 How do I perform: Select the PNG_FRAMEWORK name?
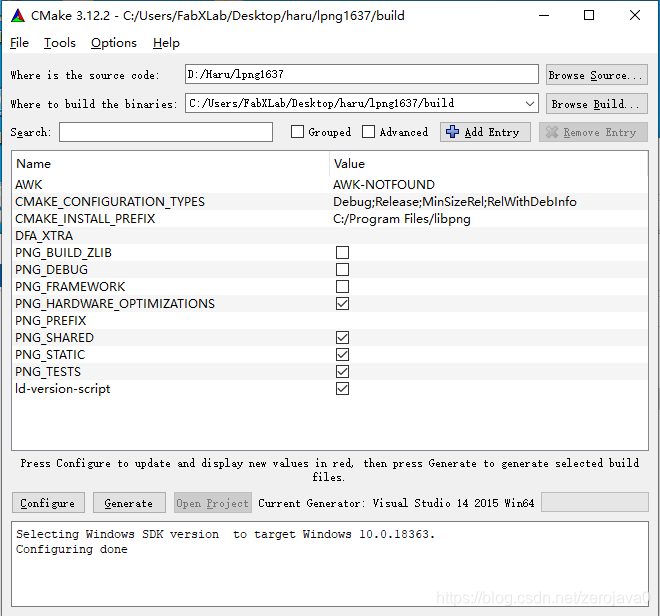pyautogui.click(x=70, y=287)
